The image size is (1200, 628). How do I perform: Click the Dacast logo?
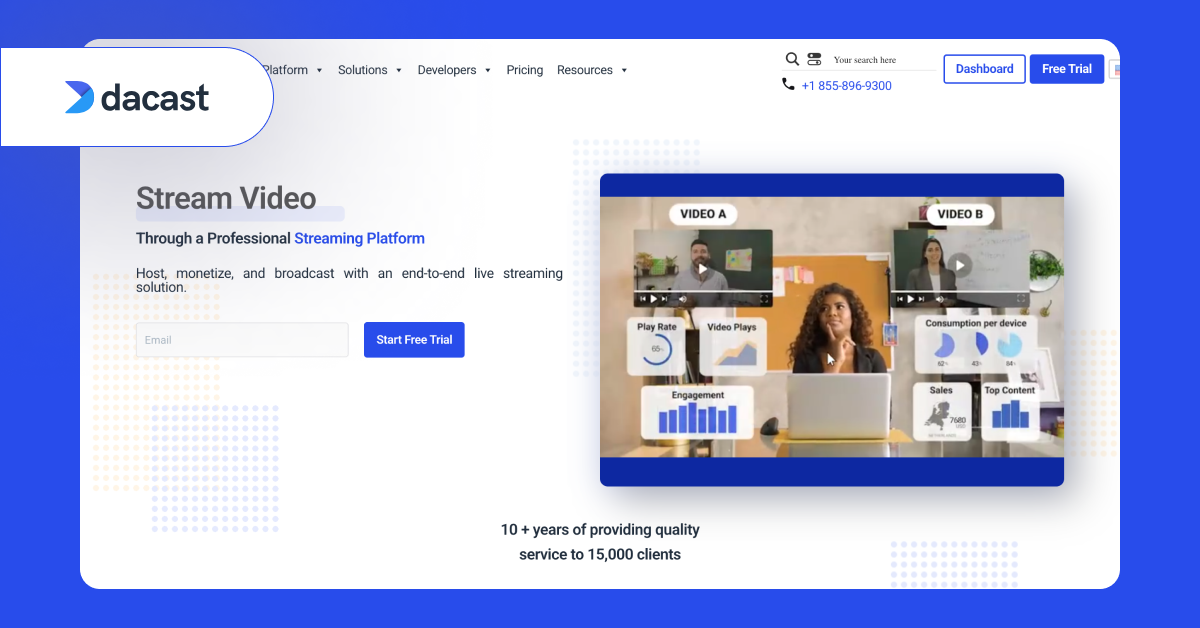(x=137, y=97)
